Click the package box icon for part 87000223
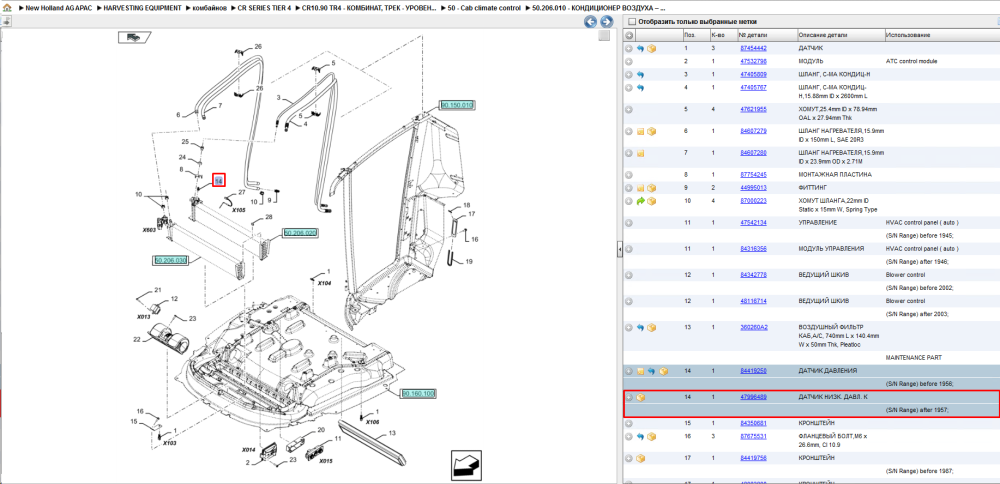 (x=651, y=201)
